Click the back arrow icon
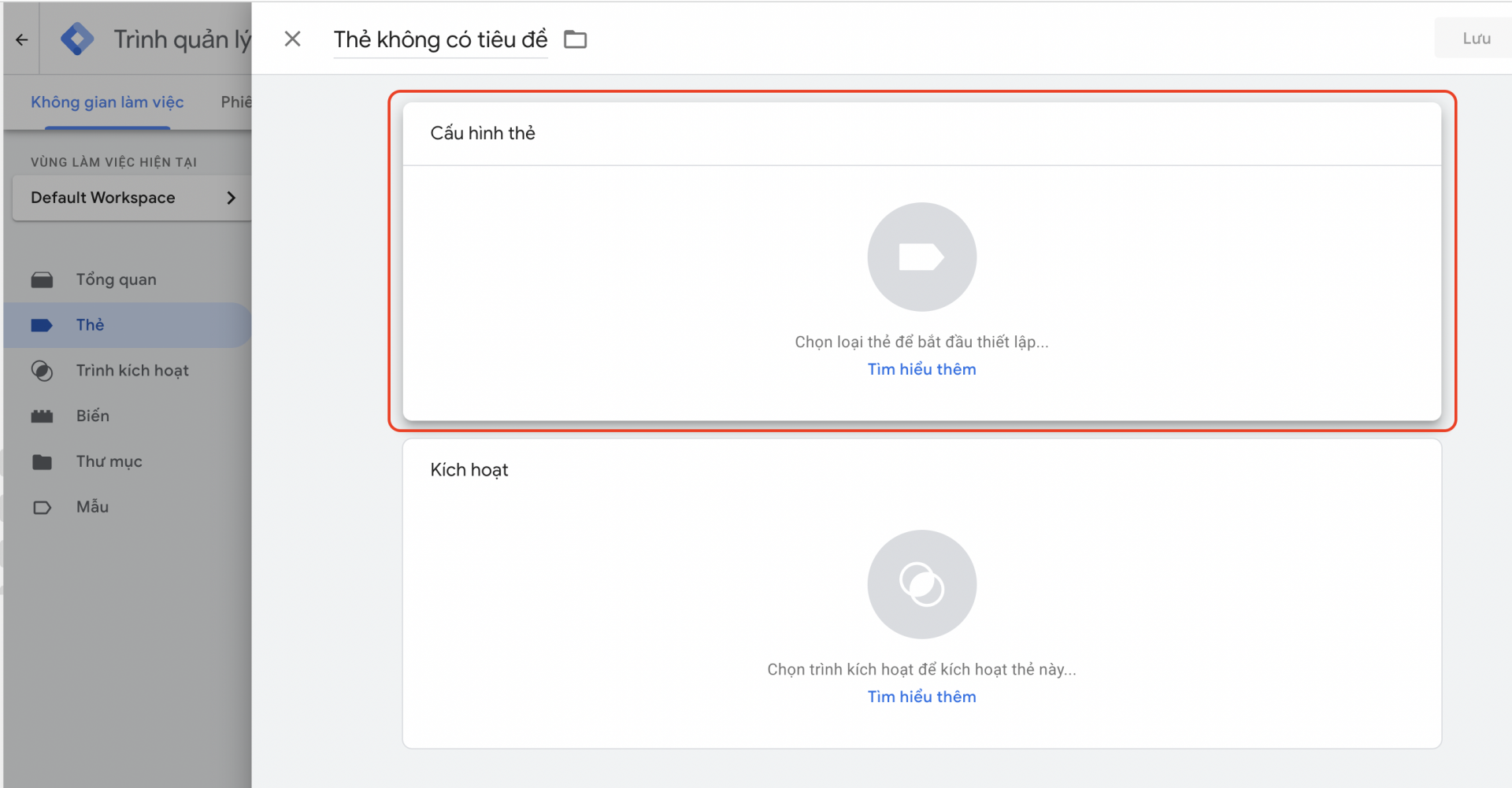The height and width of the screenshot is (788, 1512). point(21,39)
